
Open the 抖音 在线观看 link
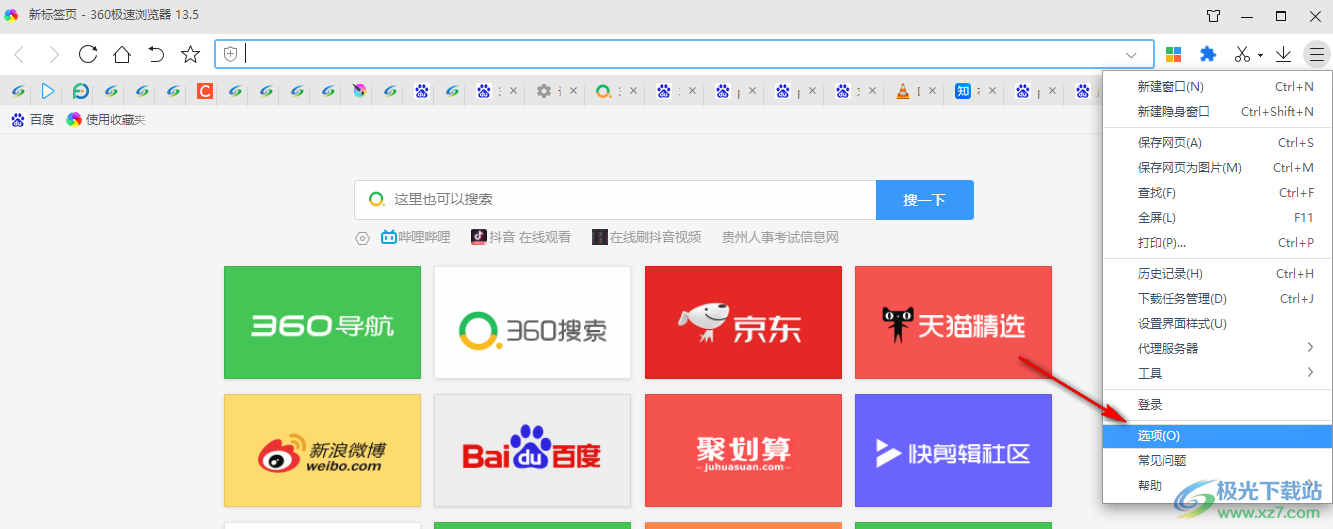point(521,238)
